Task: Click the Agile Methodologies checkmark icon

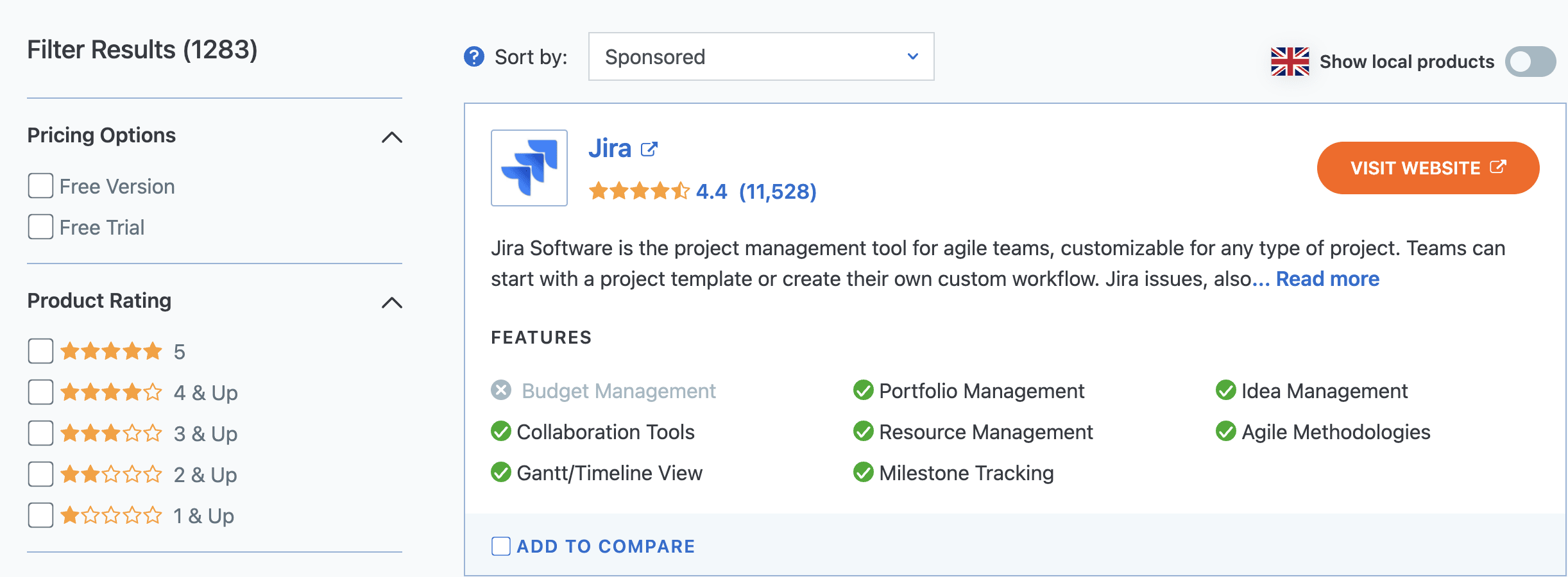Action: 1226,431
